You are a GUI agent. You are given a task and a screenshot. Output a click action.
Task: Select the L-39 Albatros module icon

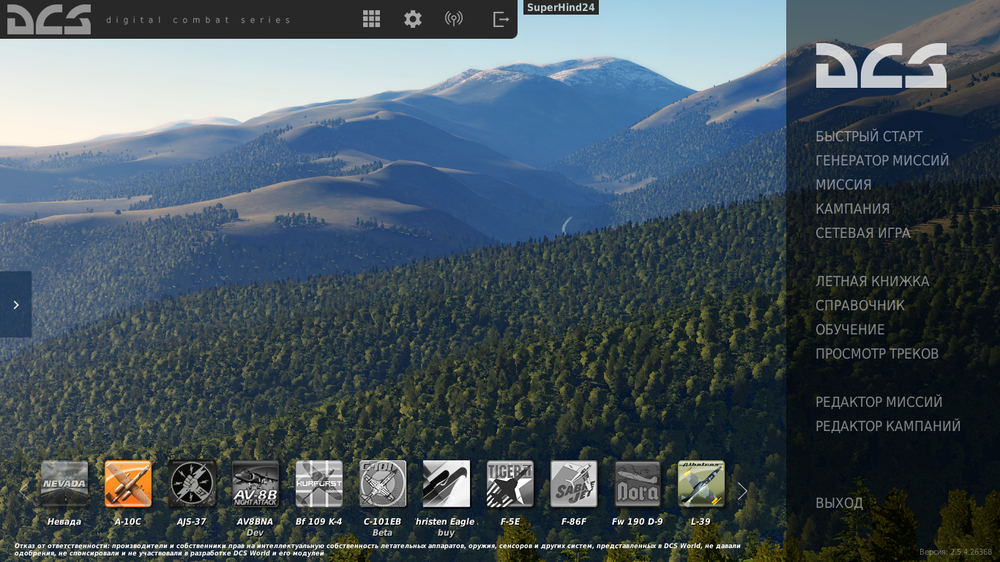click(701, 484)
